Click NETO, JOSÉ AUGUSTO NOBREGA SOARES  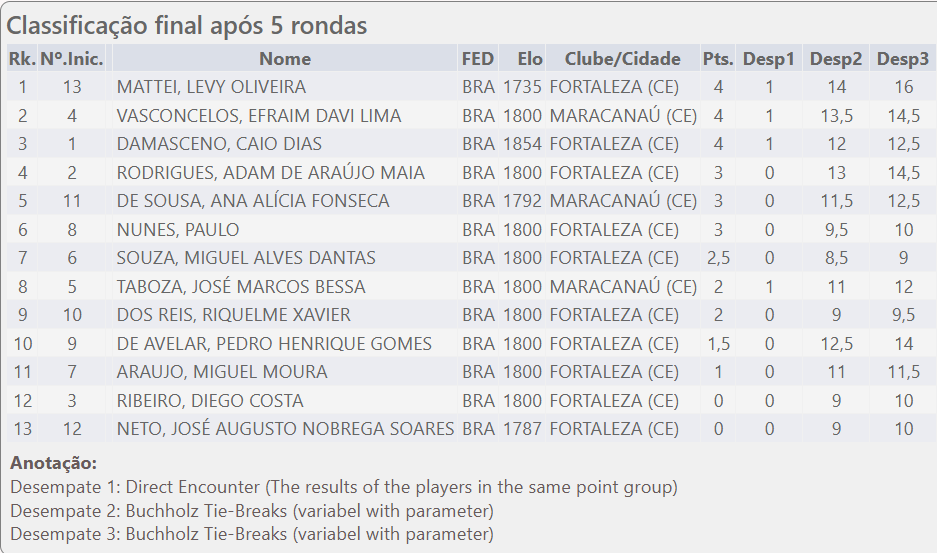pyautogui.click(x=285, y=429)
